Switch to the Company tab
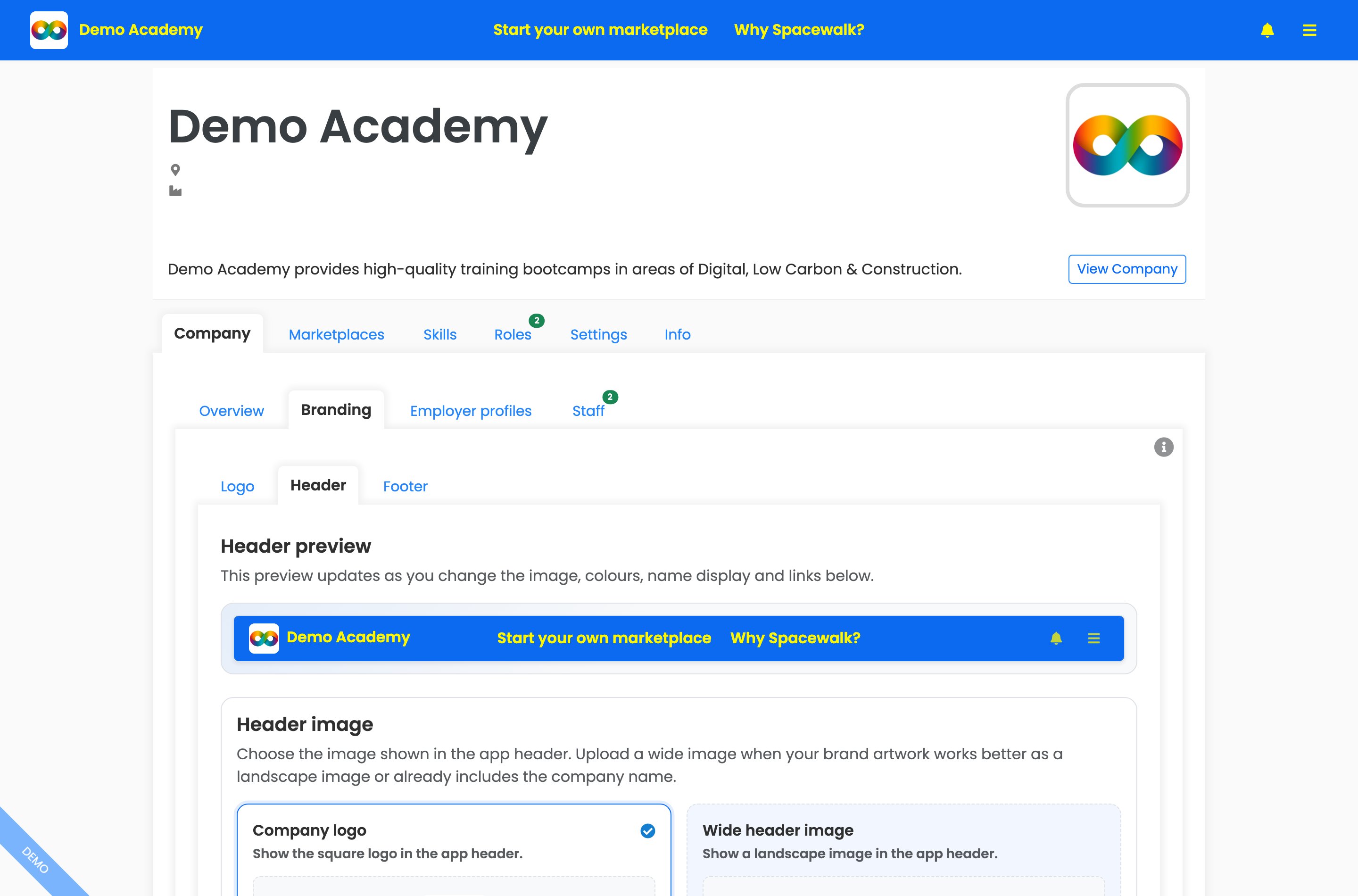 point(212,334)
